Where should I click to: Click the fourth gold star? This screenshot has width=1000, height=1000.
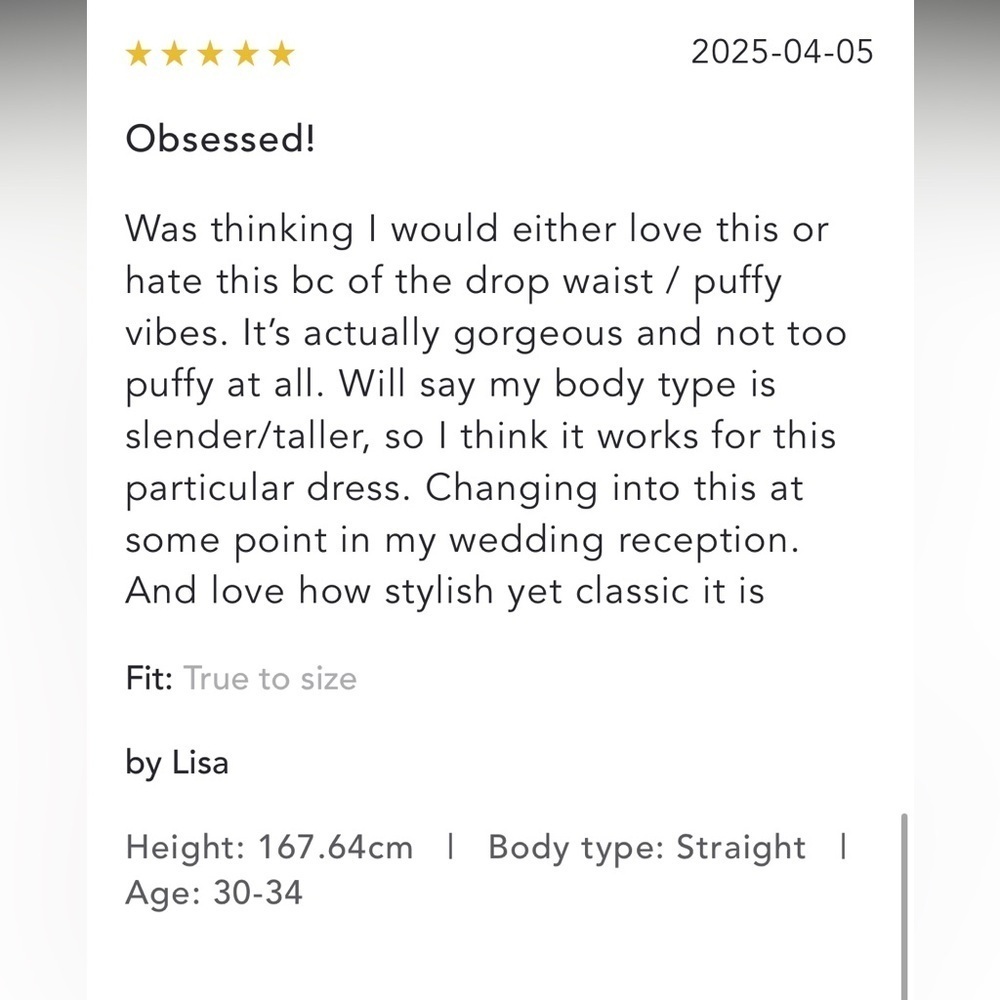point(246,54)
